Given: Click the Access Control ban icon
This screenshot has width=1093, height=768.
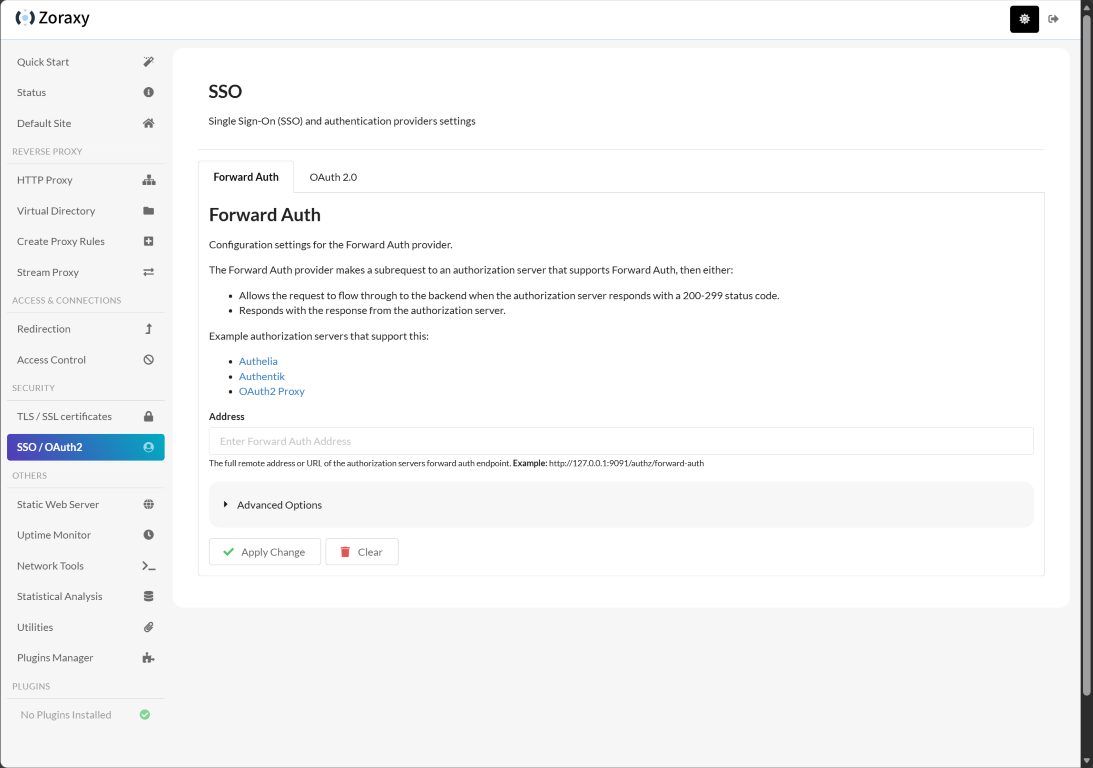Looking at the screenshot, I should 148,360.
